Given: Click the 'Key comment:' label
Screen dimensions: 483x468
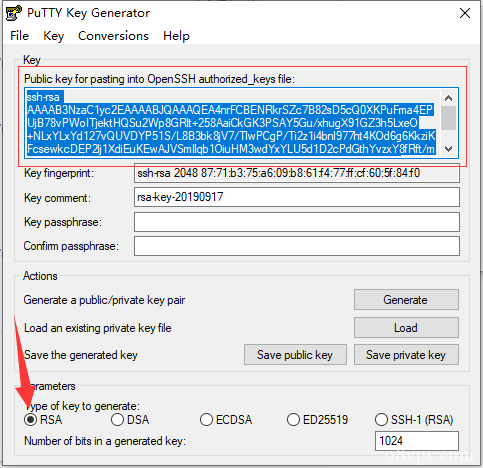Looking at the screenshot, I should point(57,198).
